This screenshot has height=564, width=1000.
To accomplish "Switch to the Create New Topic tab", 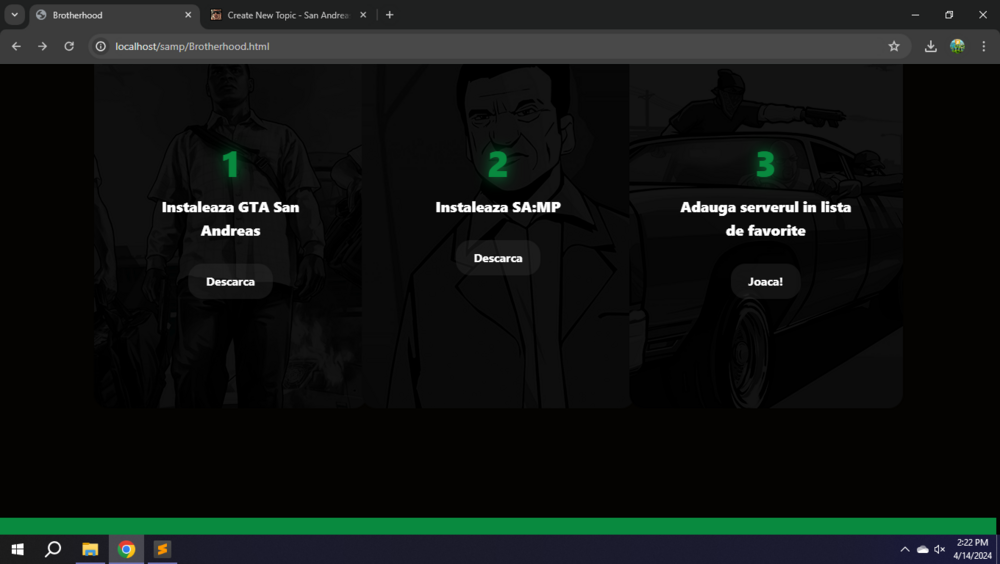I will tap(288, 15).
